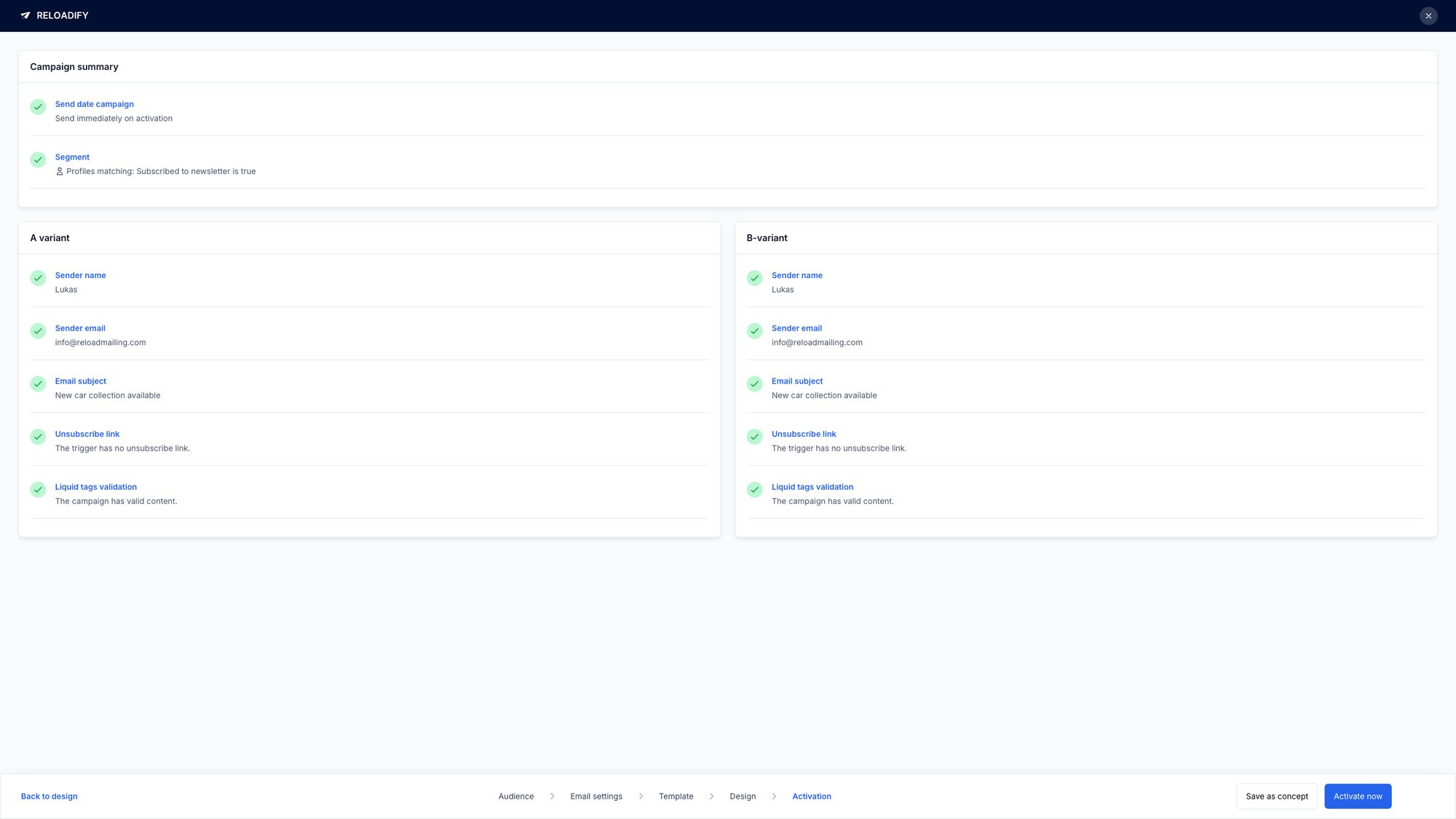Switch to the Audience step

click(x=515, y=796)
